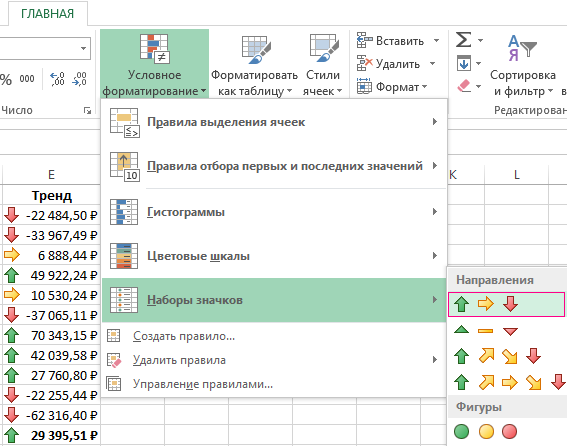
Task: Select the 3 colored arrows icon set
Action: [x=506, y=304]
